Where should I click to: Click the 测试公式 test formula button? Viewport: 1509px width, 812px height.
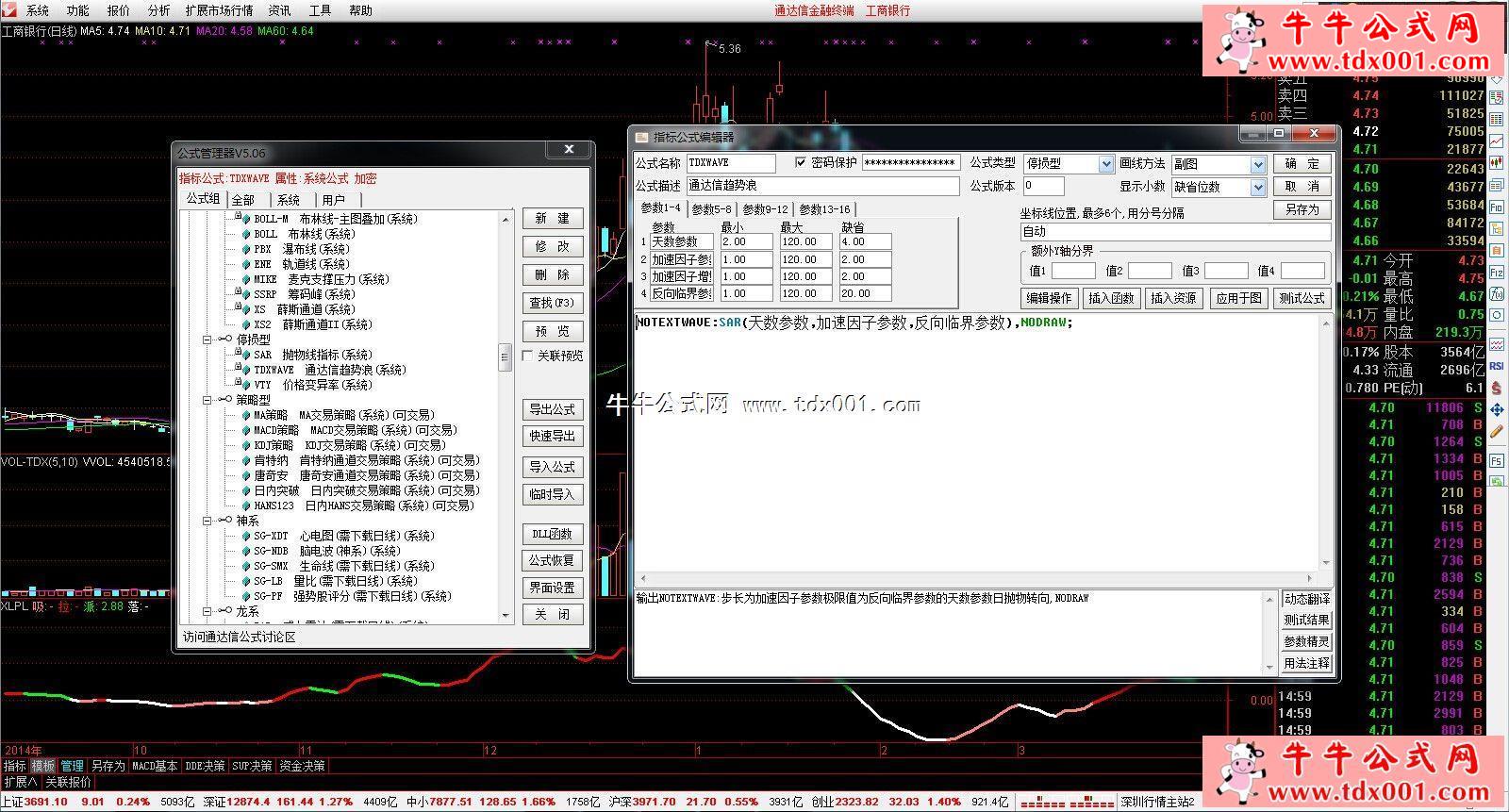(1302, 298)
